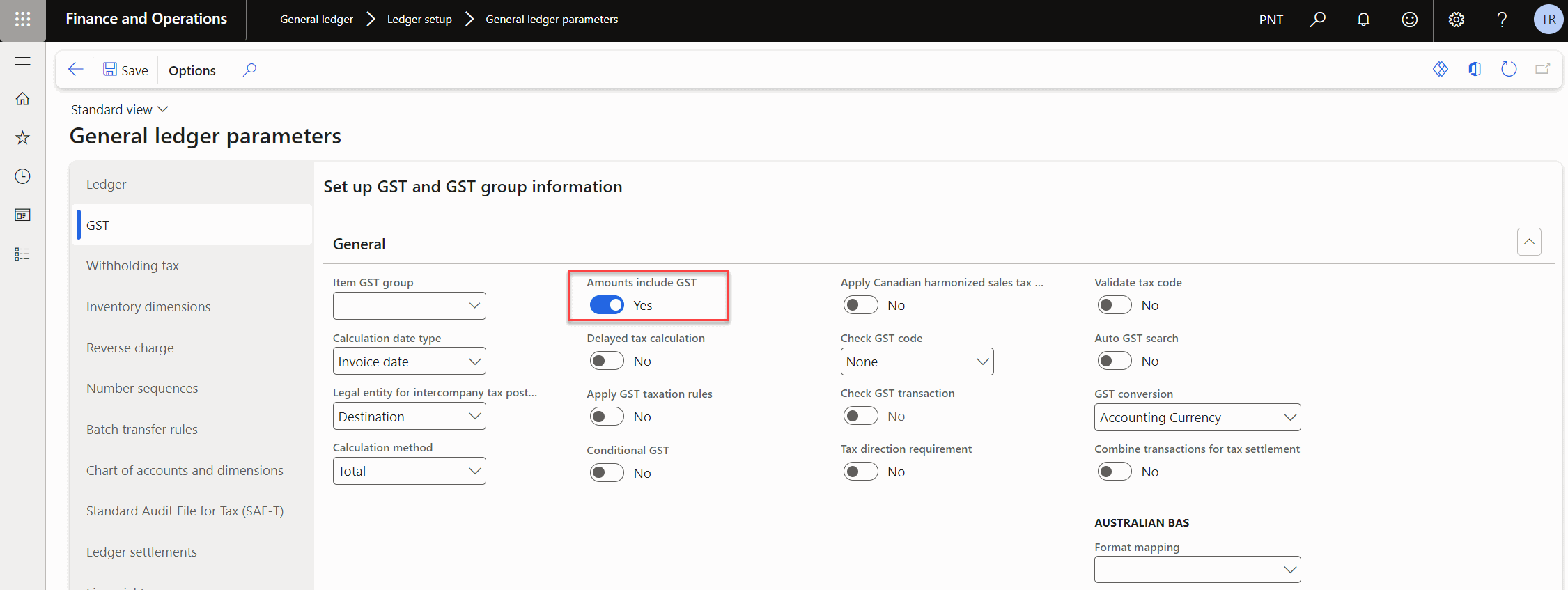Switch to the Inventory dimensions tab
The image size is (1568, 590).
pyautogui.click(x=192, y=306)
